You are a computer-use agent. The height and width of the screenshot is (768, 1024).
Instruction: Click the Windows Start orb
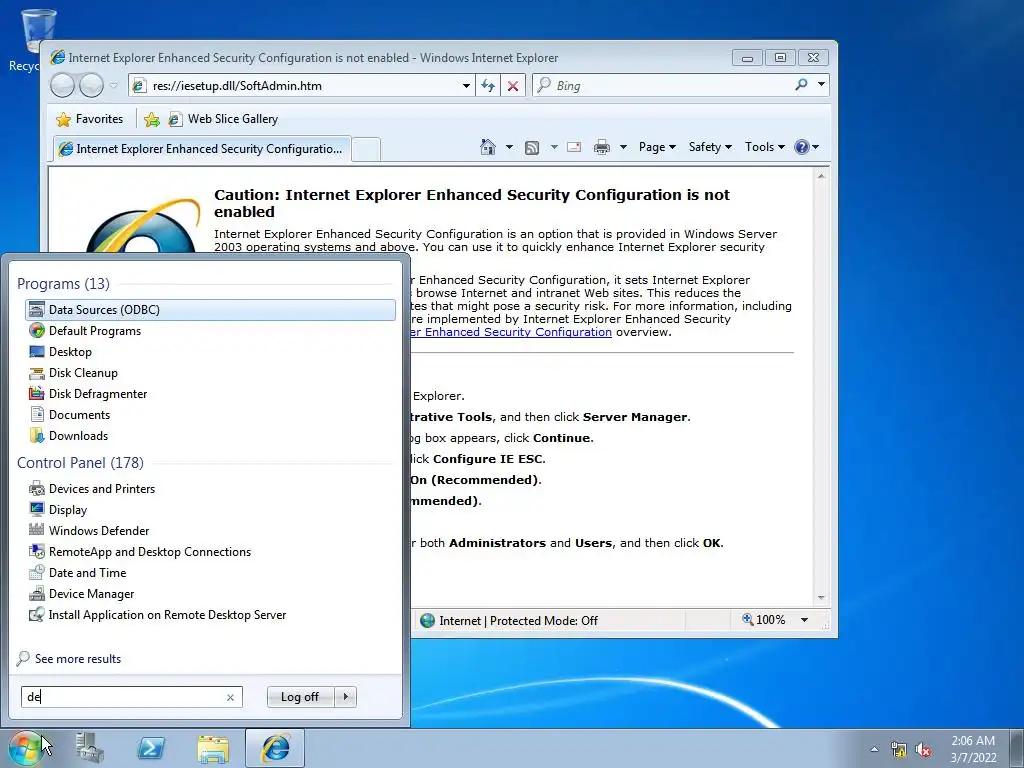[25, 748]
